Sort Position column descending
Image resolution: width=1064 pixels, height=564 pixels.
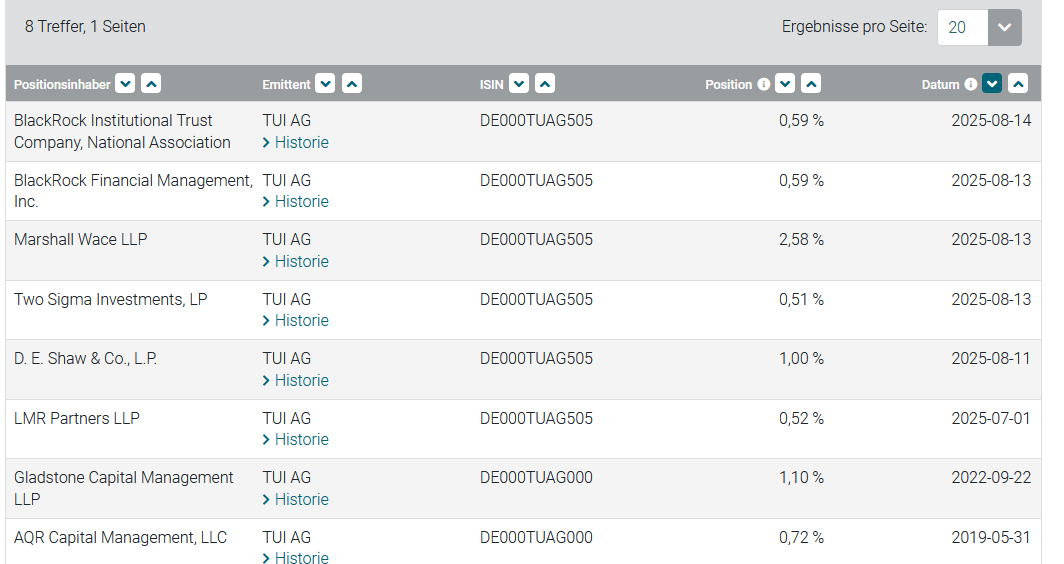coord(786,84)
